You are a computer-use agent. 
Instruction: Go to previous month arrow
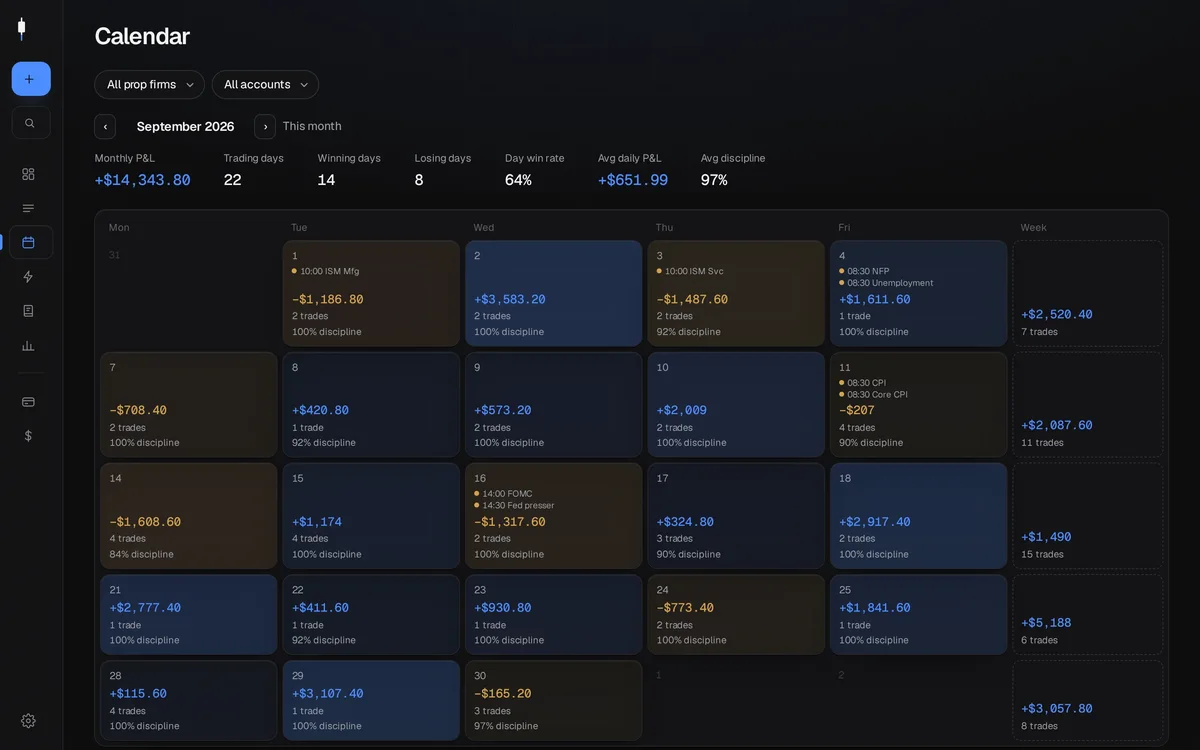click(x=105, y=127)
